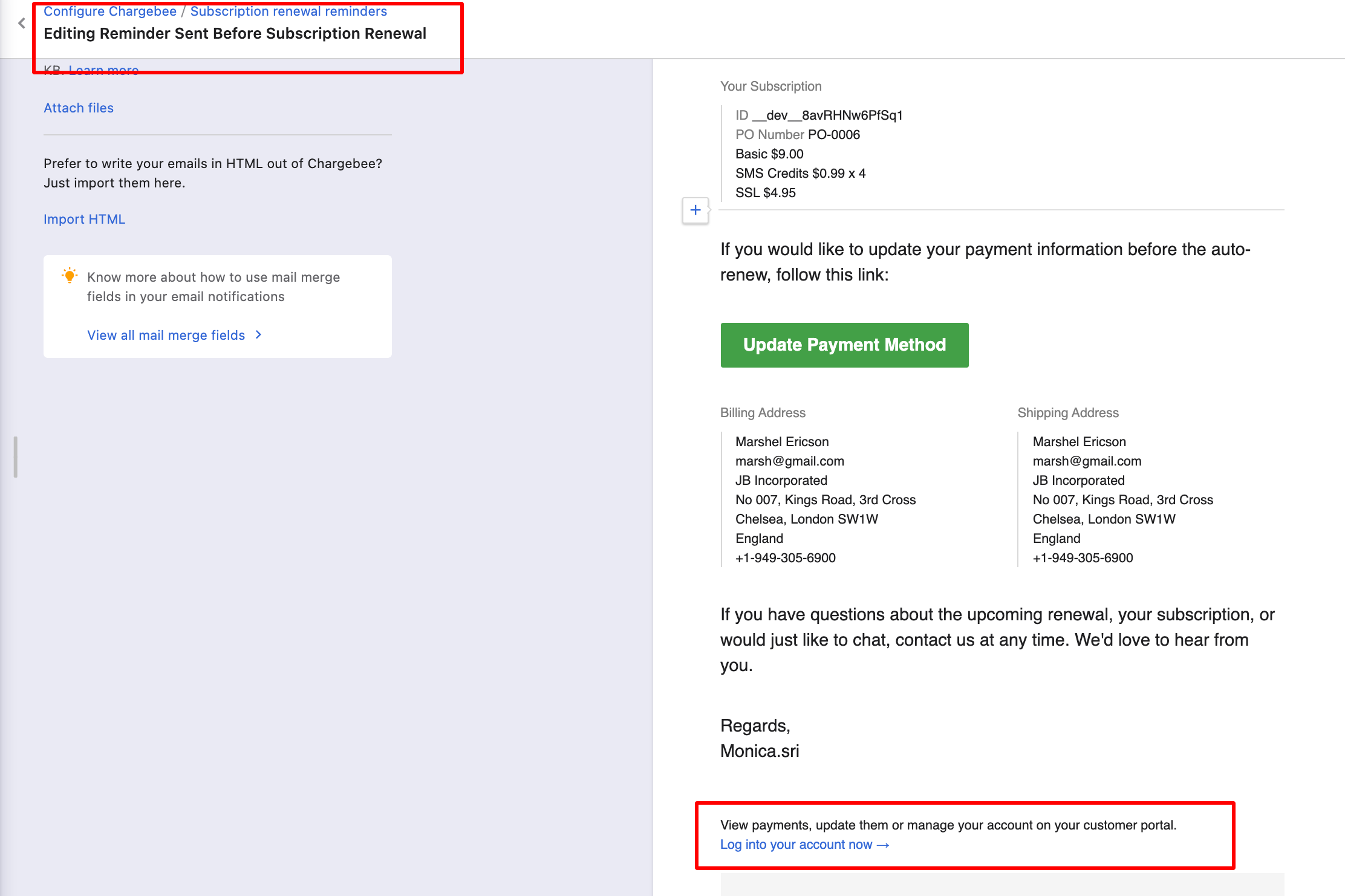
Task: Click the Learn more link
Action: [103, 70]
